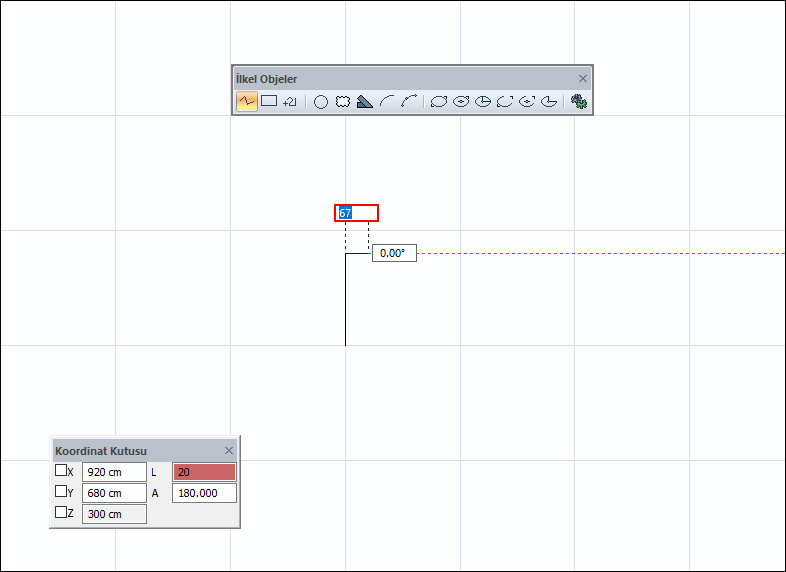
Task: Select the polyline drawing tool
Action: tap(247, 101)
